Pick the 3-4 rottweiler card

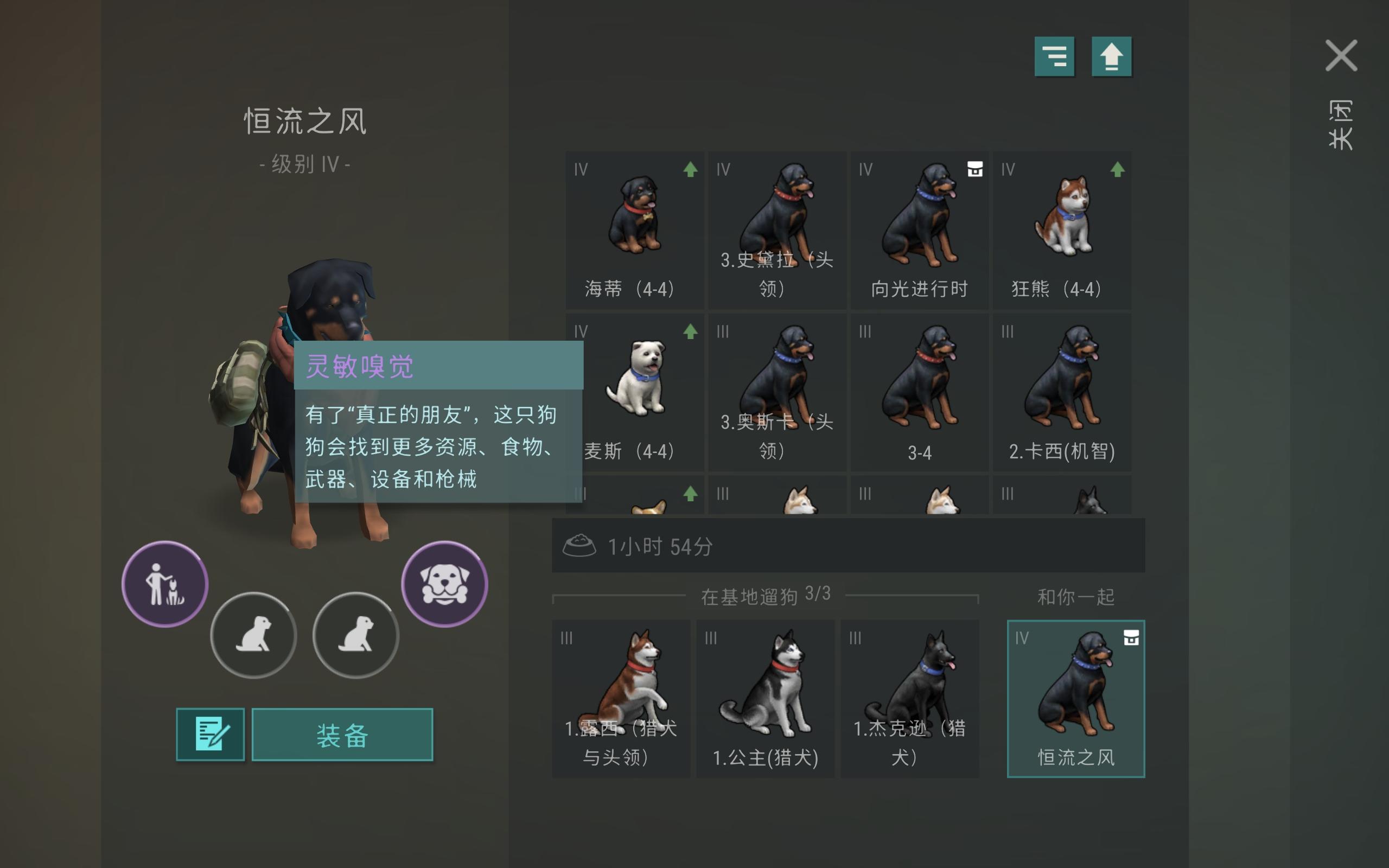[x=919, y=392]
